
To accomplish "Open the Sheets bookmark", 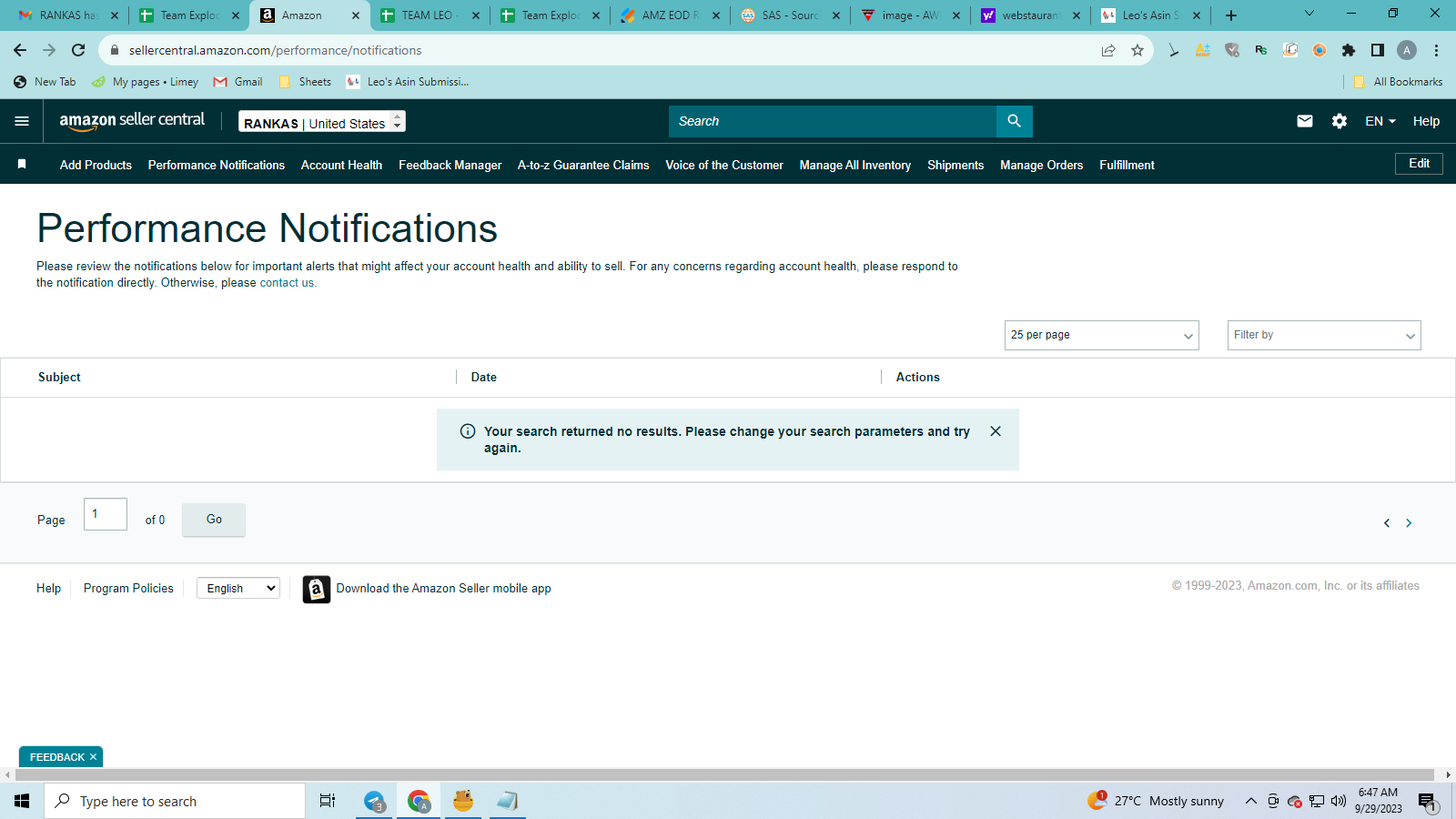I will pyautogui.click(x=306, y=82).
